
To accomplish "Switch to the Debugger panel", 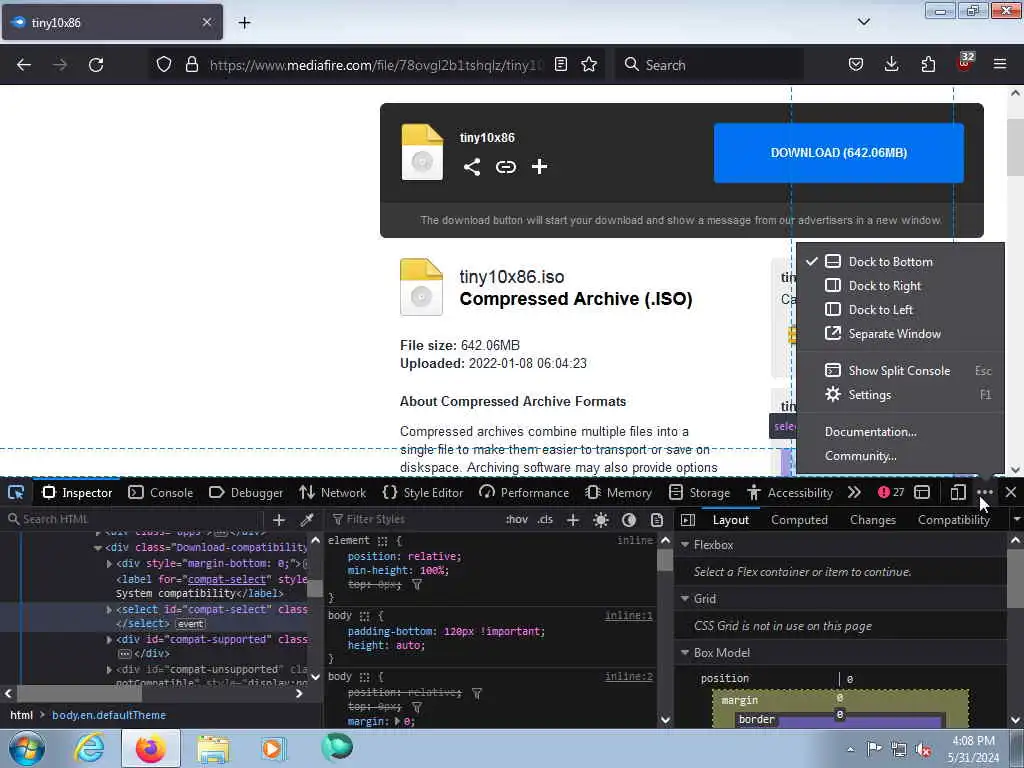I will 246,492.
